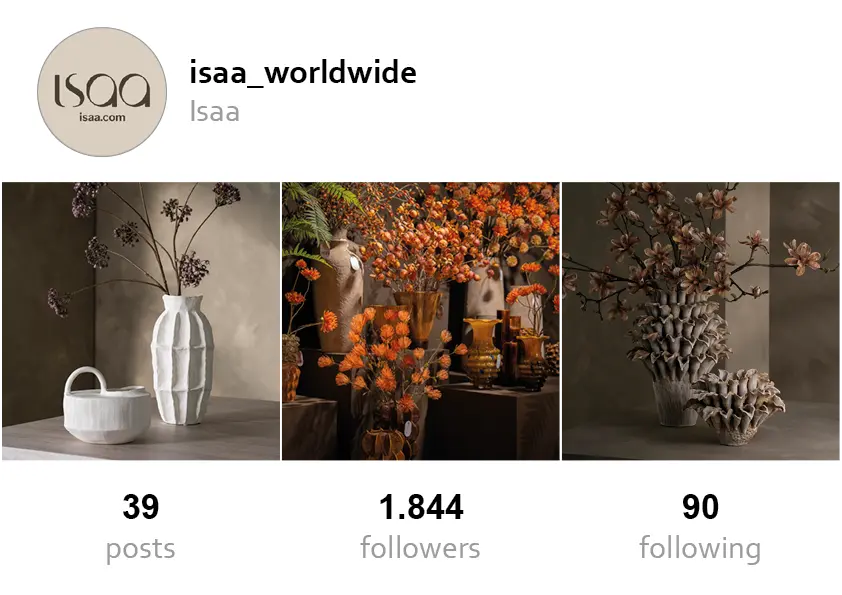842x595 pixels.
Task: Click the posts label
Action: [x=141, y=549]
